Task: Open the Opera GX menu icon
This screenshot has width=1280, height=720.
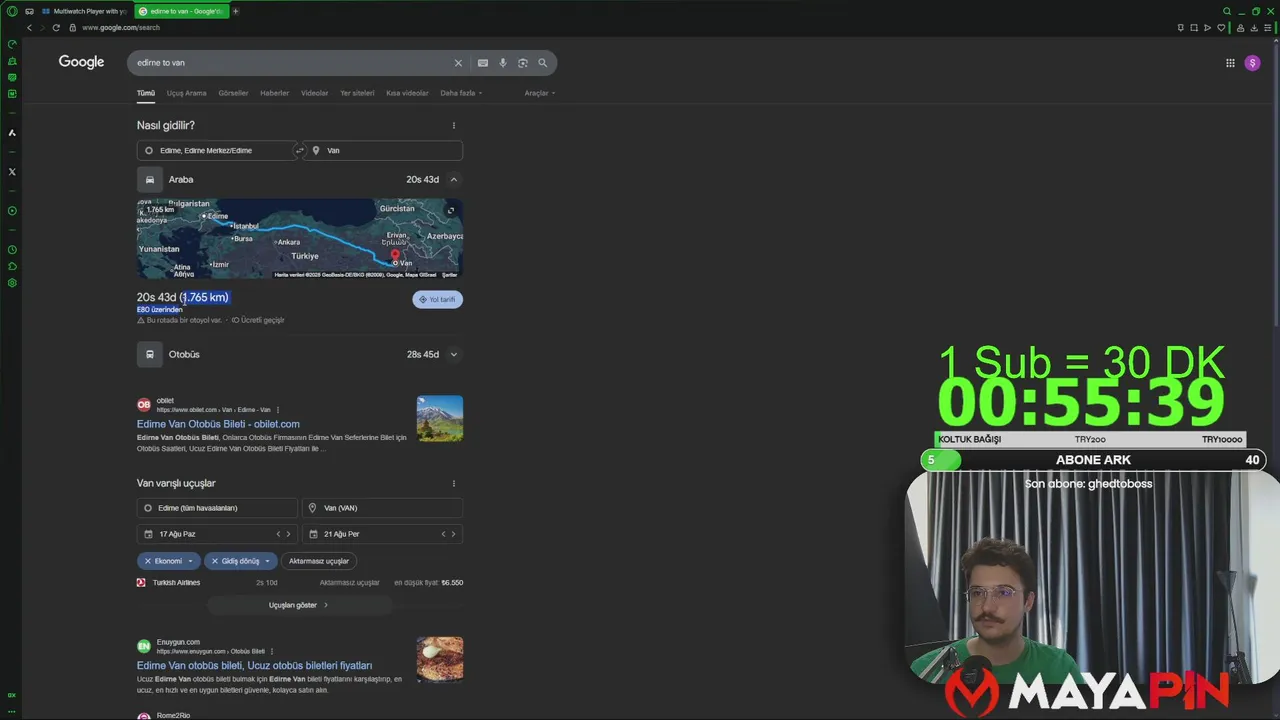Action: click(12, 11)
